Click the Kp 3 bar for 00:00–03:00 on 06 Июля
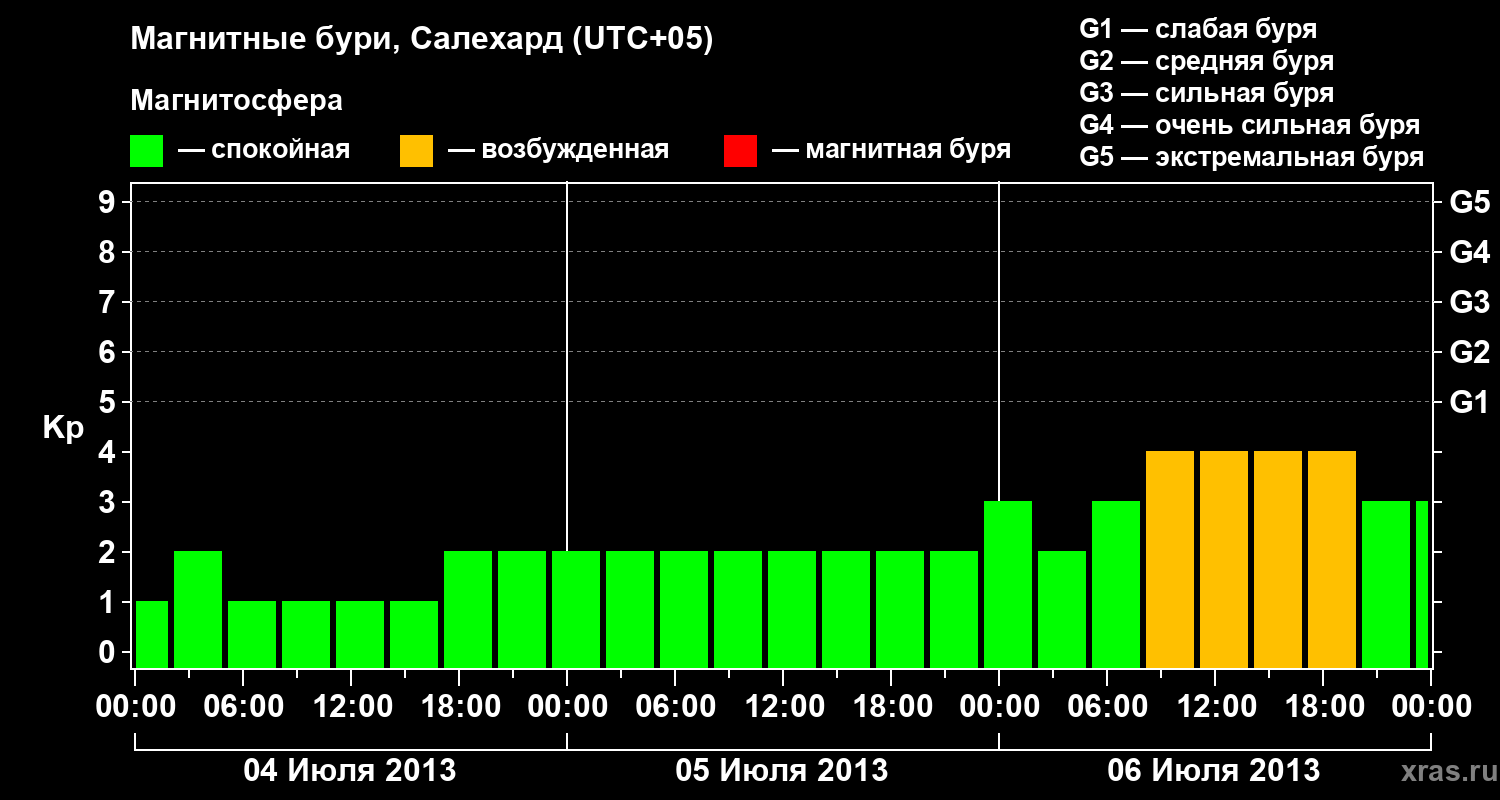The height and width of the screenshot is (800, 1500). pos(1008,584)
